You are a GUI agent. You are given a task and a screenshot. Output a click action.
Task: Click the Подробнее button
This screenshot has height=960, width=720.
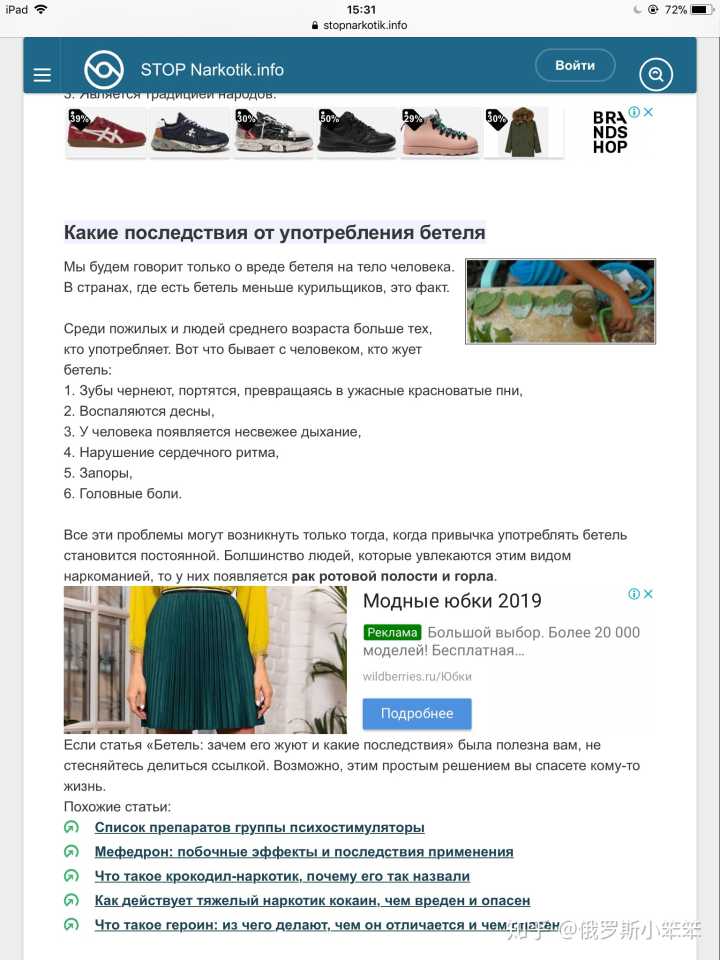coord(417,713)
